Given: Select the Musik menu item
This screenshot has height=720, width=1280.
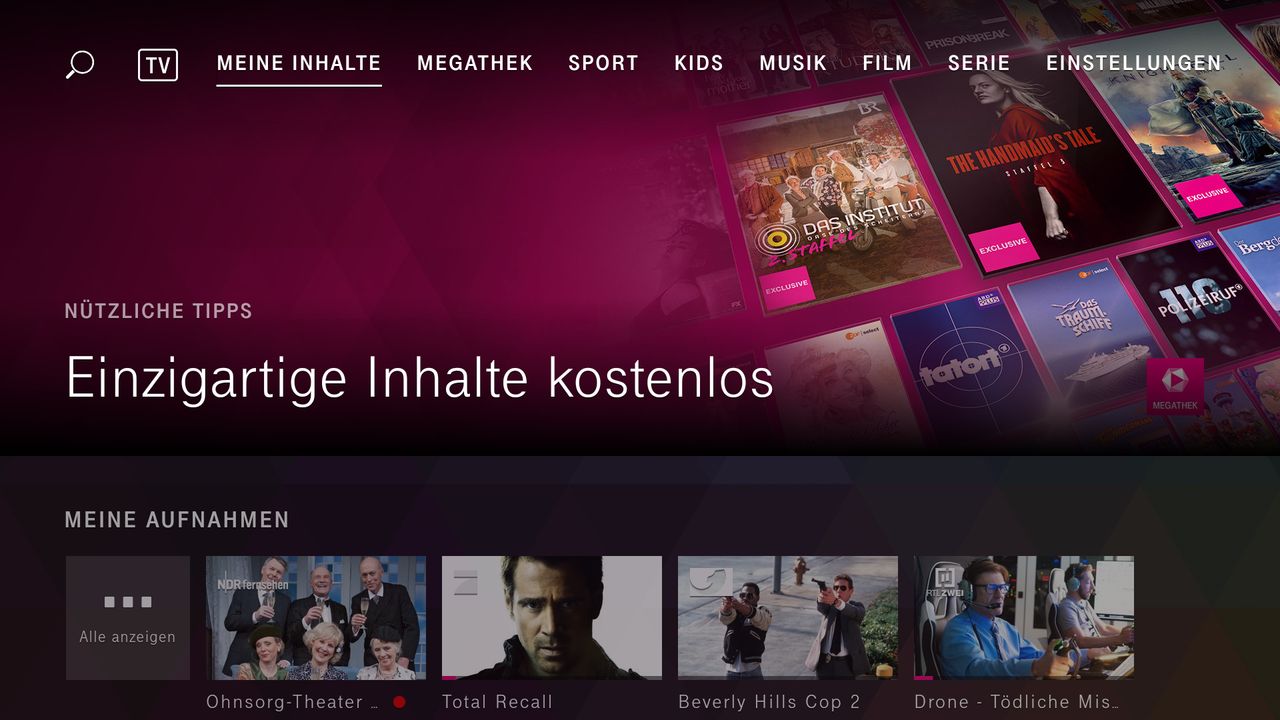Looking at the screenshot, I should 793,64.
